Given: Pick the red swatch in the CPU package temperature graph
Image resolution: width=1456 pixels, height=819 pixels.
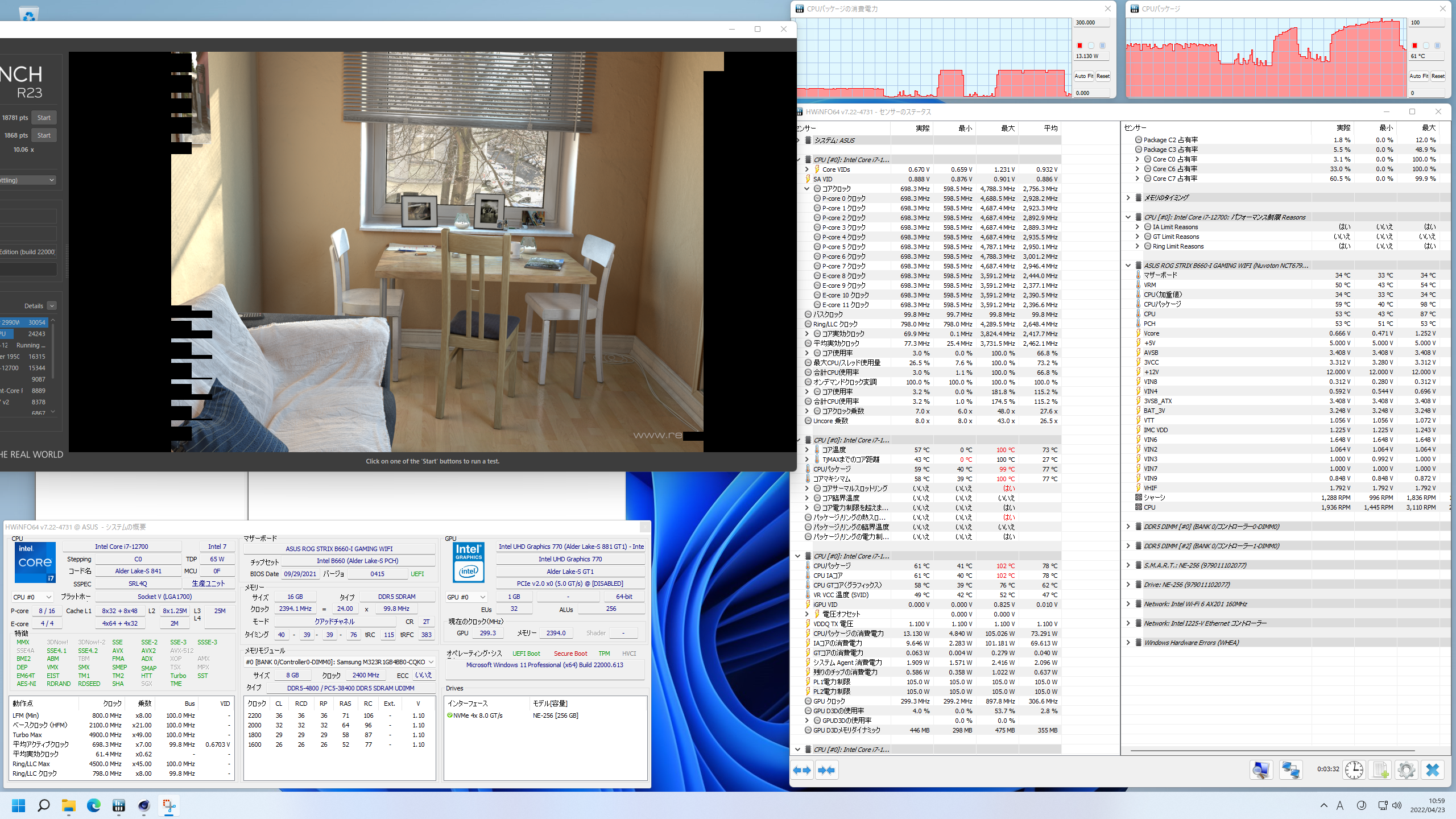Looking at the screenshot, I should pyautogui.click(x=1414, y=45).
